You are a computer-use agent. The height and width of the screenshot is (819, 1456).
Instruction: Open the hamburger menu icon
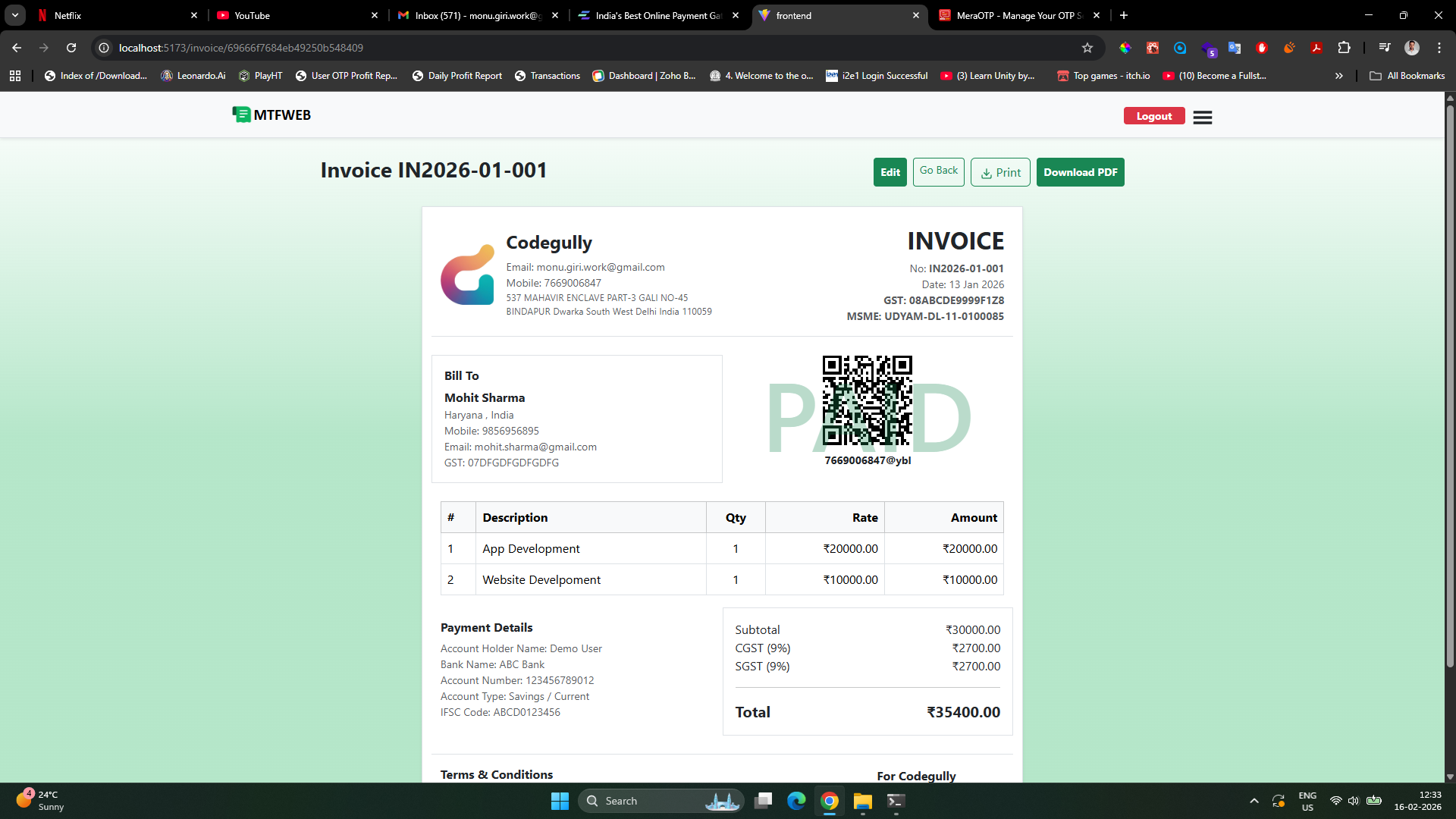(1202, 117)
